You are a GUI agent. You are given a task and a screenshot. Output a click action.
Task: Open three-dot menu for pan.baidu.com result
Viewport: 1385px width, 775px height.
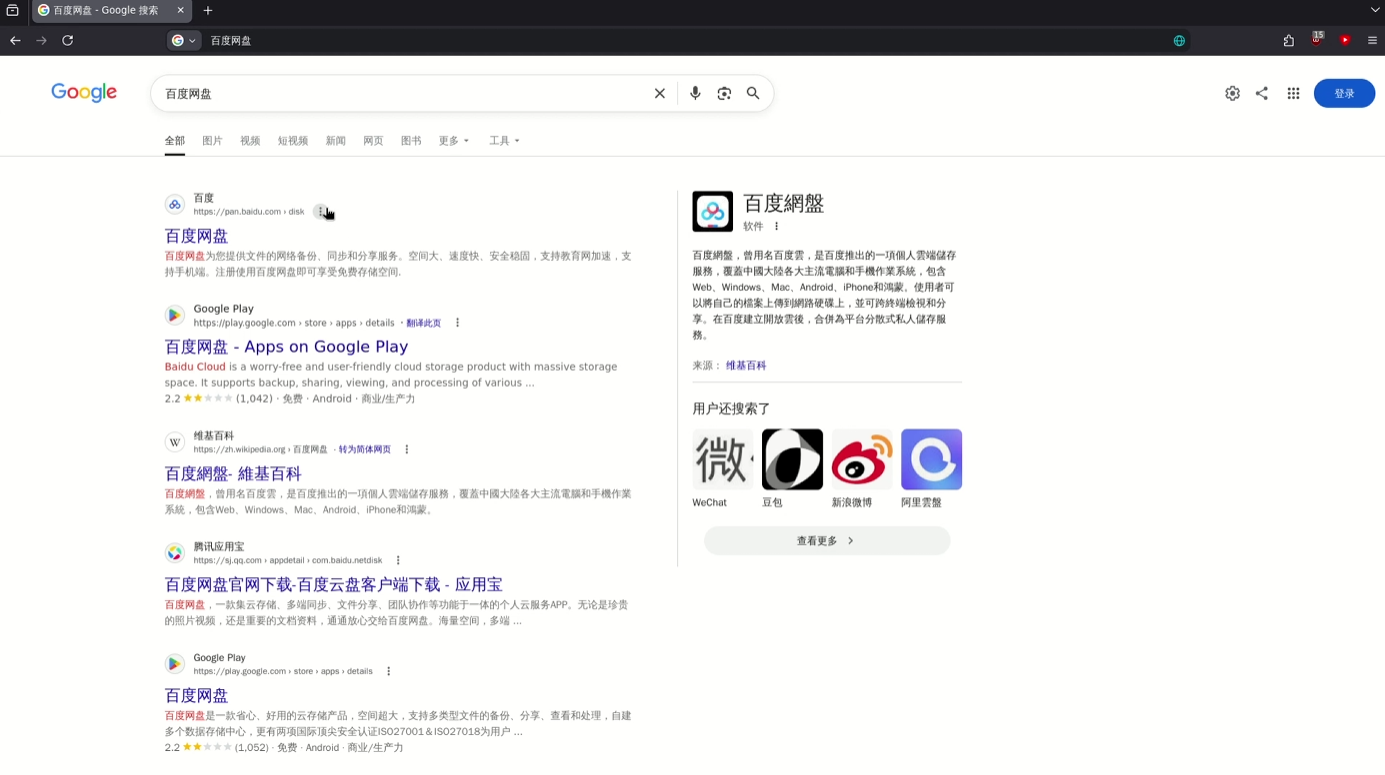pos(320,212)
